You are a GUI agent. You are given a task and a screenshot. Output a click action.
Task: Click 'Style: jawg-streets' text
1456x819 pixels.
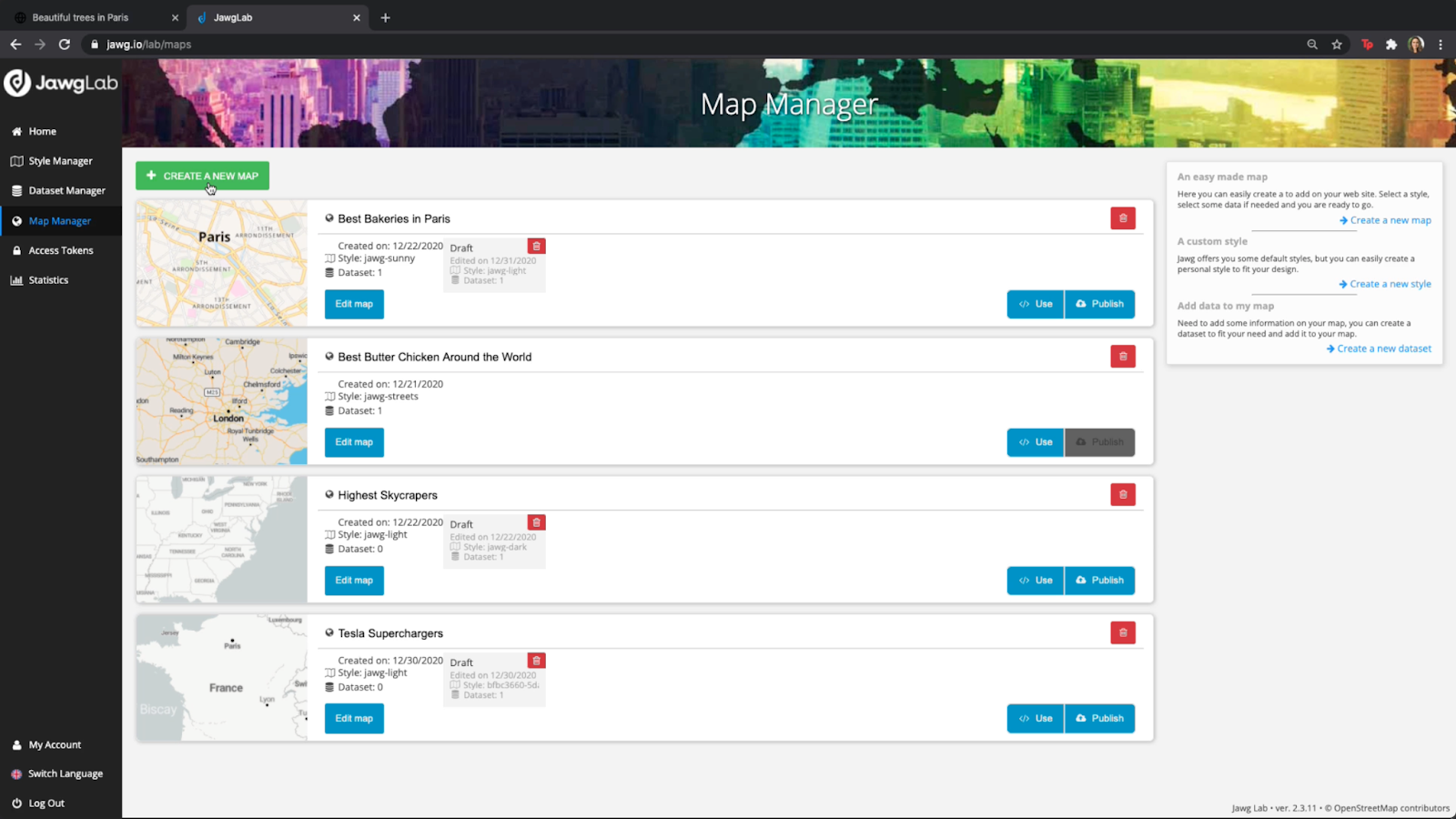(x=379, y=397)
